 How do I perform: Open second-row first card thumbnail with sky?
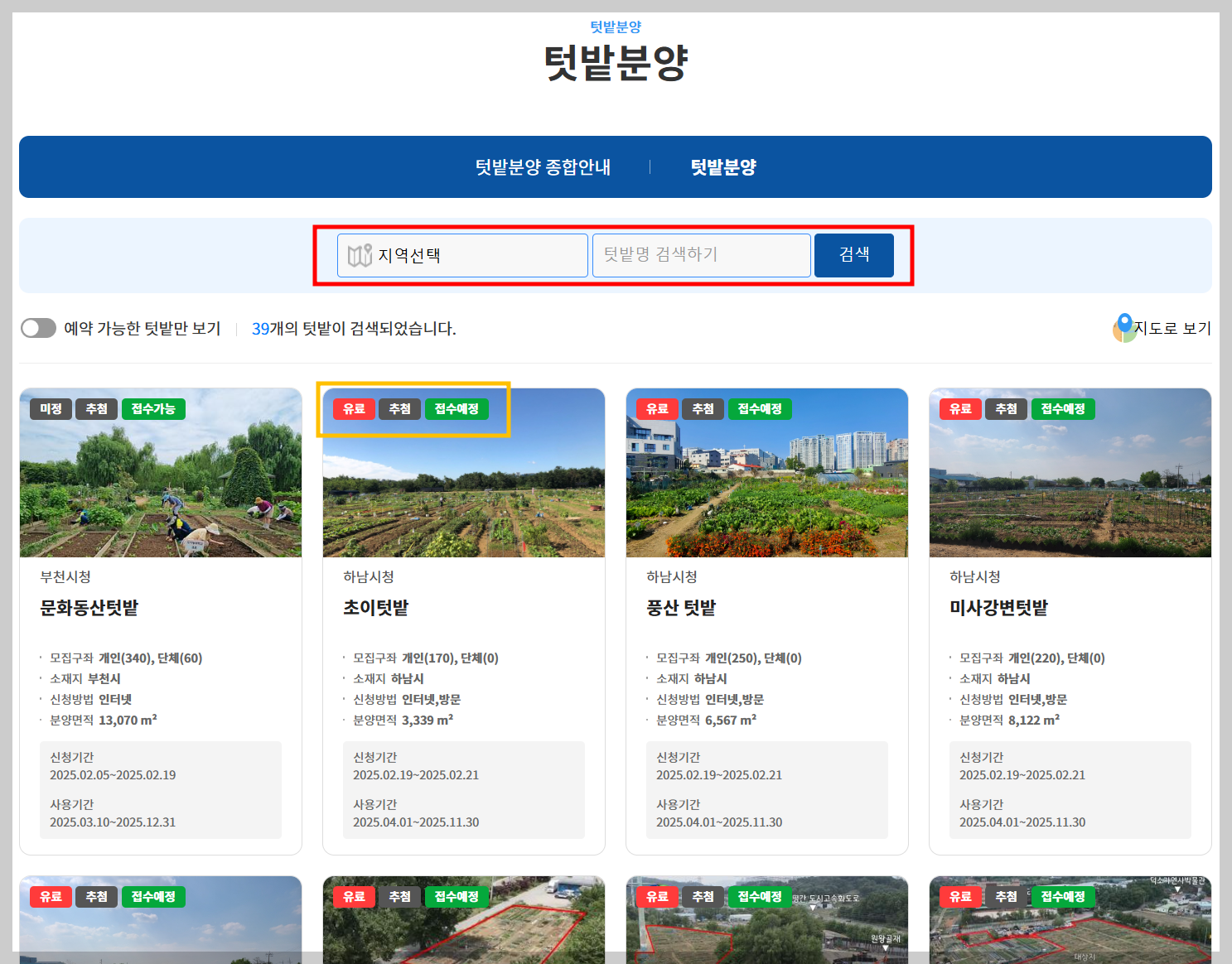coord(161,919)
